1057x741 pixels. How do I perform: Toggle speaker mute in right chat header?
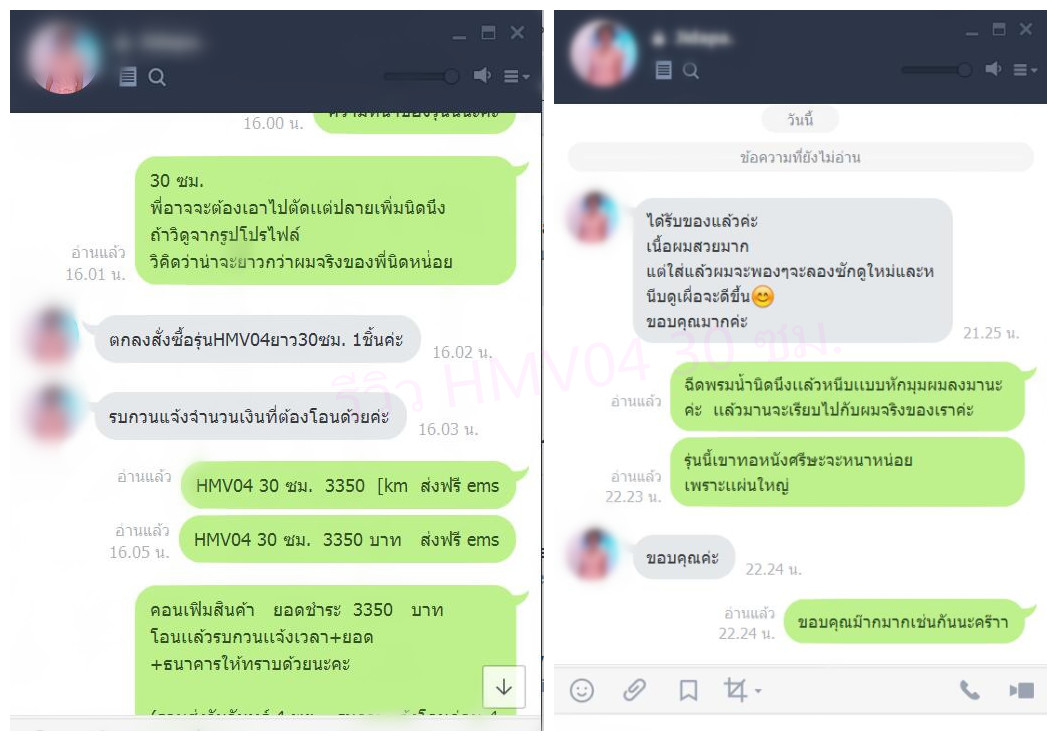(993, 68)
